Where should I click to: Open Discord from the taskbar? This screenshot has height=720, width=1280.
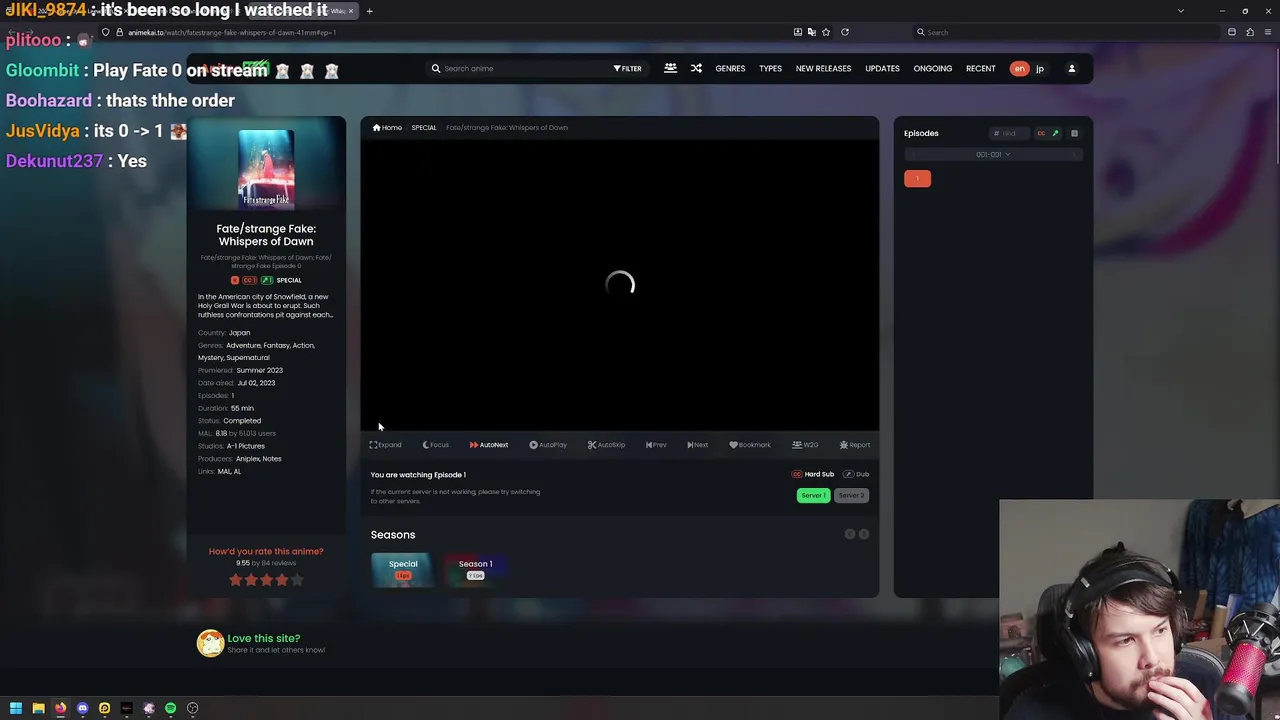pyautogui.click(x=82, y=708)
